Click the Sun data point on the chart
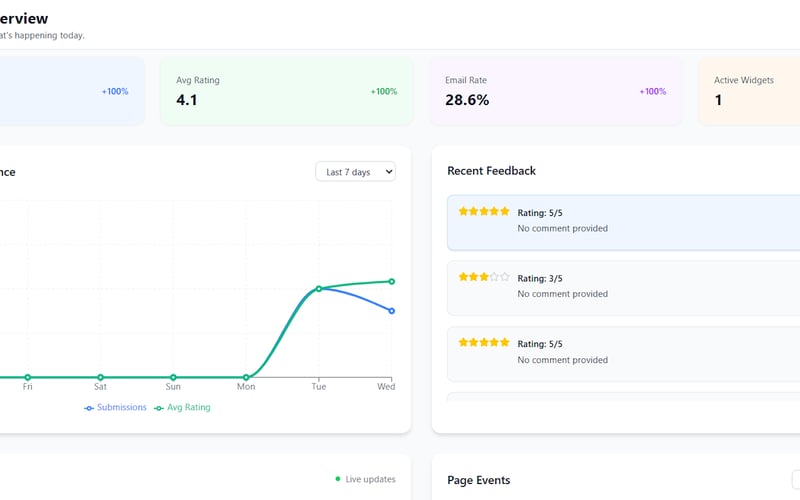Image resolution: width=800 pixels, height=500 pixels. click(173, 378)
